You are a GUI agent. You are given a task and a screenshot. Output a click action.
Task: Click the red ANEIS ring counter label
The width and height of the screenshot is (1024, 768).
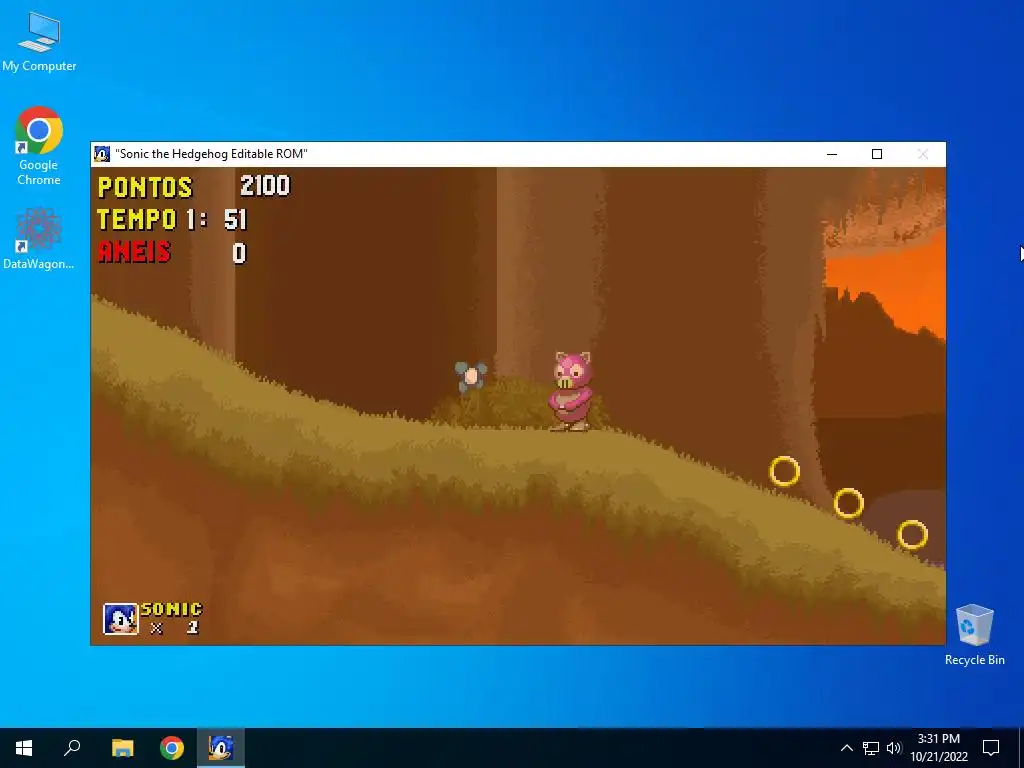point(134,252)
